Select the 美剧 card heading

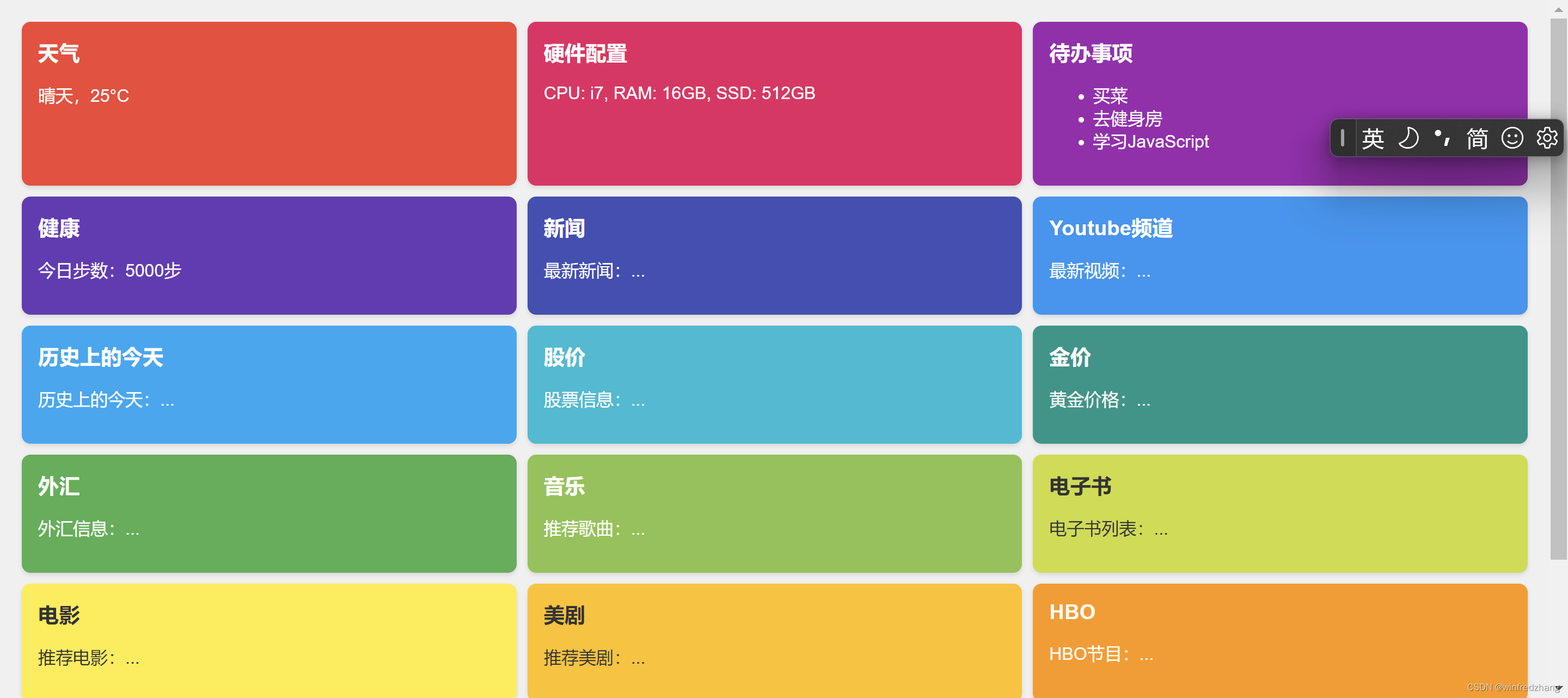[563, 615]
